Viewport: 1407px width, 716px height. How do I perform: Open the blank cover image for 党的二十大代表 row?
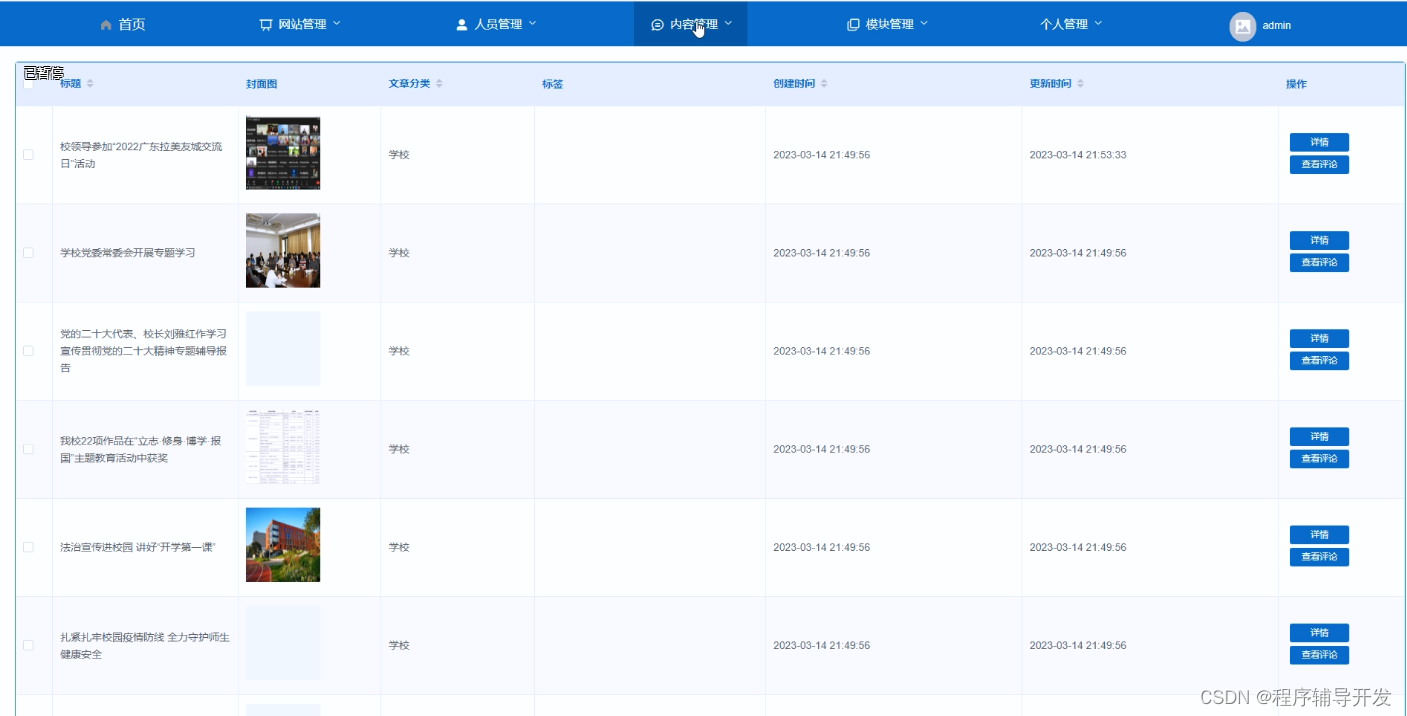(283, 349)
